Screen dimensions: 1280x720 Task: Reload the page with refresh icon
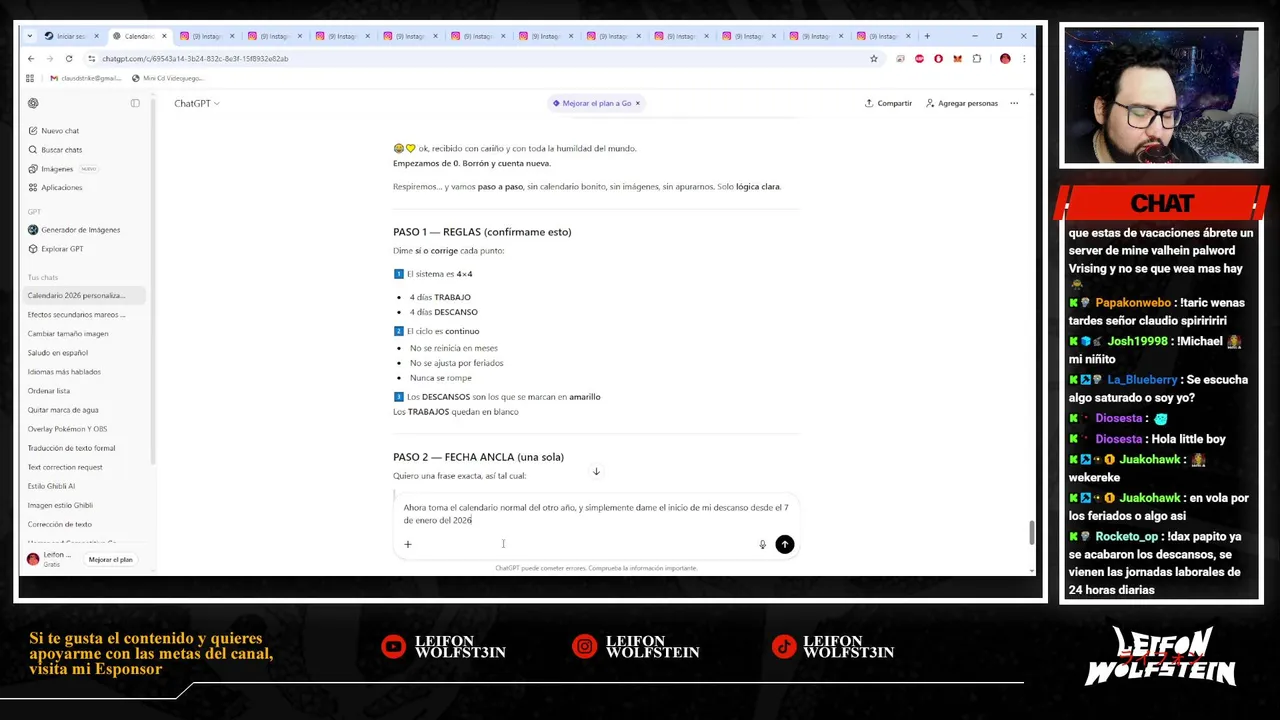(69, 59)
